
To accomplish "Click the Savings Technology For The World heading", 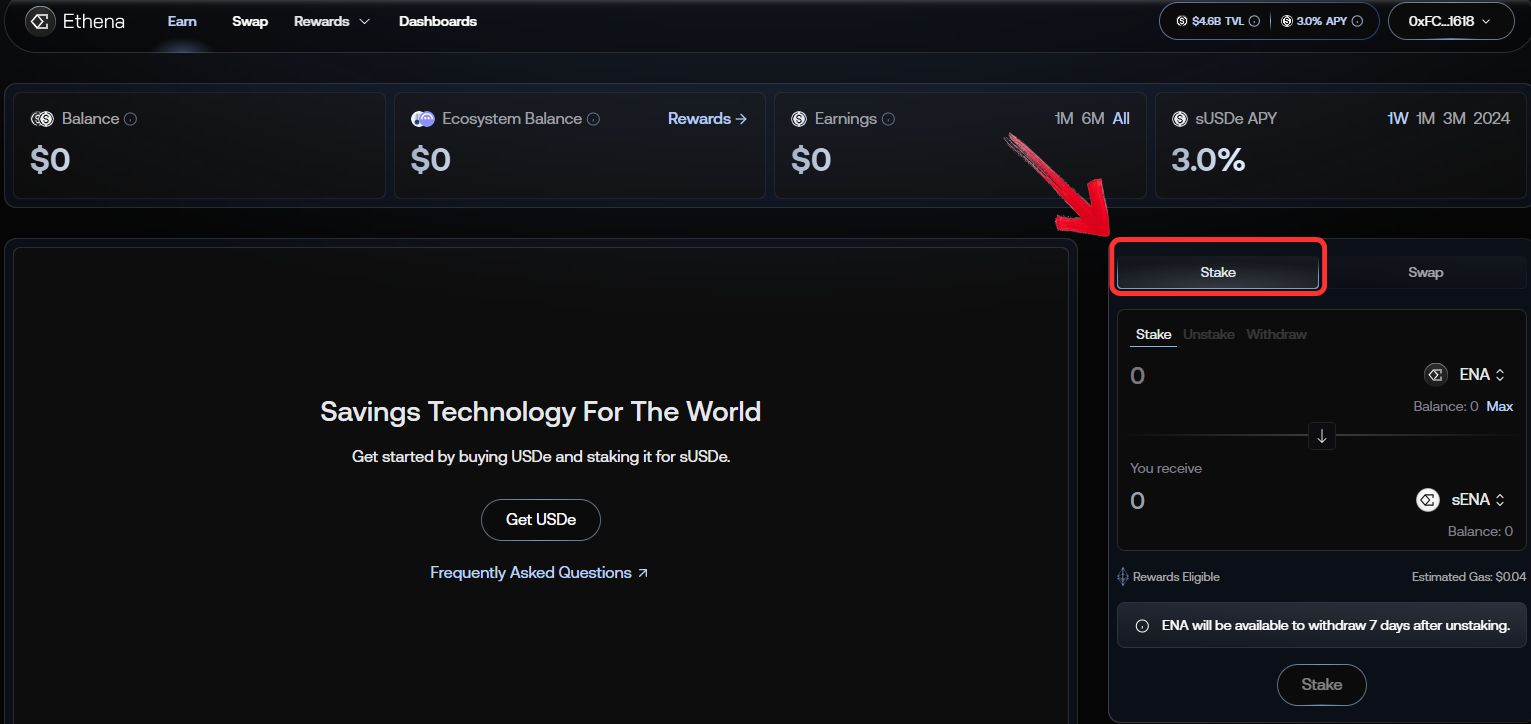I will [541, 411].
